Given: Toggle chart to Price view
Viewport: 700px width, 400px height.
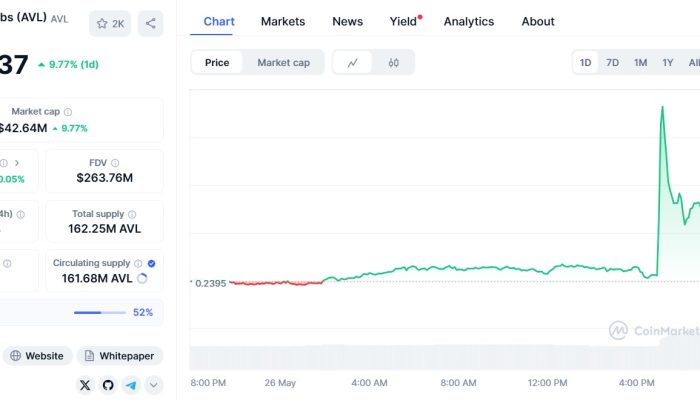Looking at the screenshot, I should [217, 63].
